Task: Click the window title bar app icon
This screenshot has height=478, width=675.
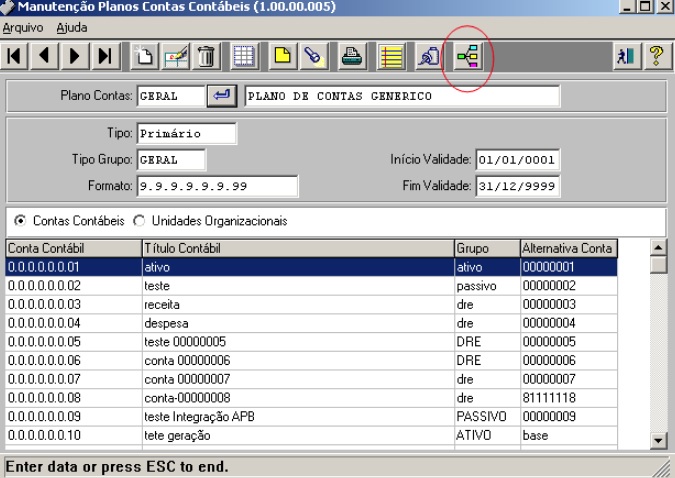Action: click(7, 7)
